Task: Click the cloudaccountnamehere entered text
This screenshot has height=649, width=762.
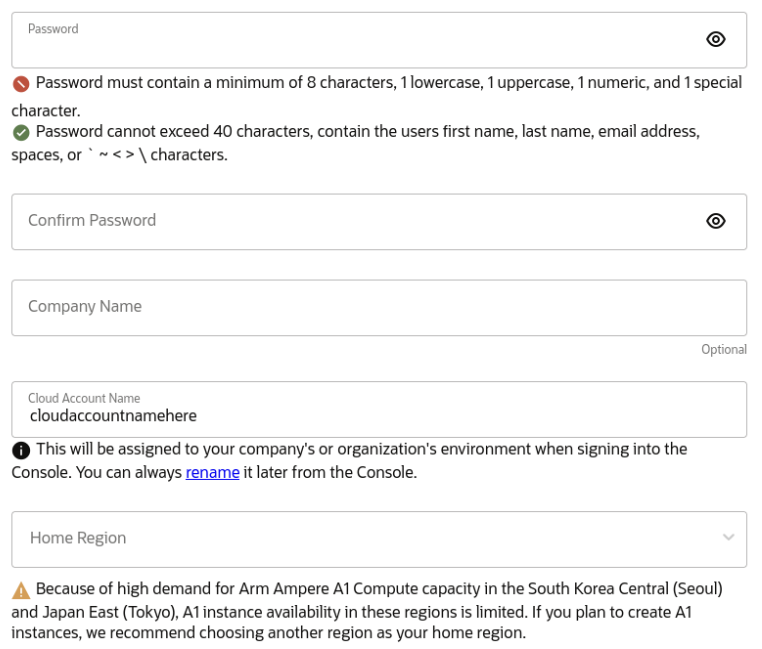Action: 113,416
